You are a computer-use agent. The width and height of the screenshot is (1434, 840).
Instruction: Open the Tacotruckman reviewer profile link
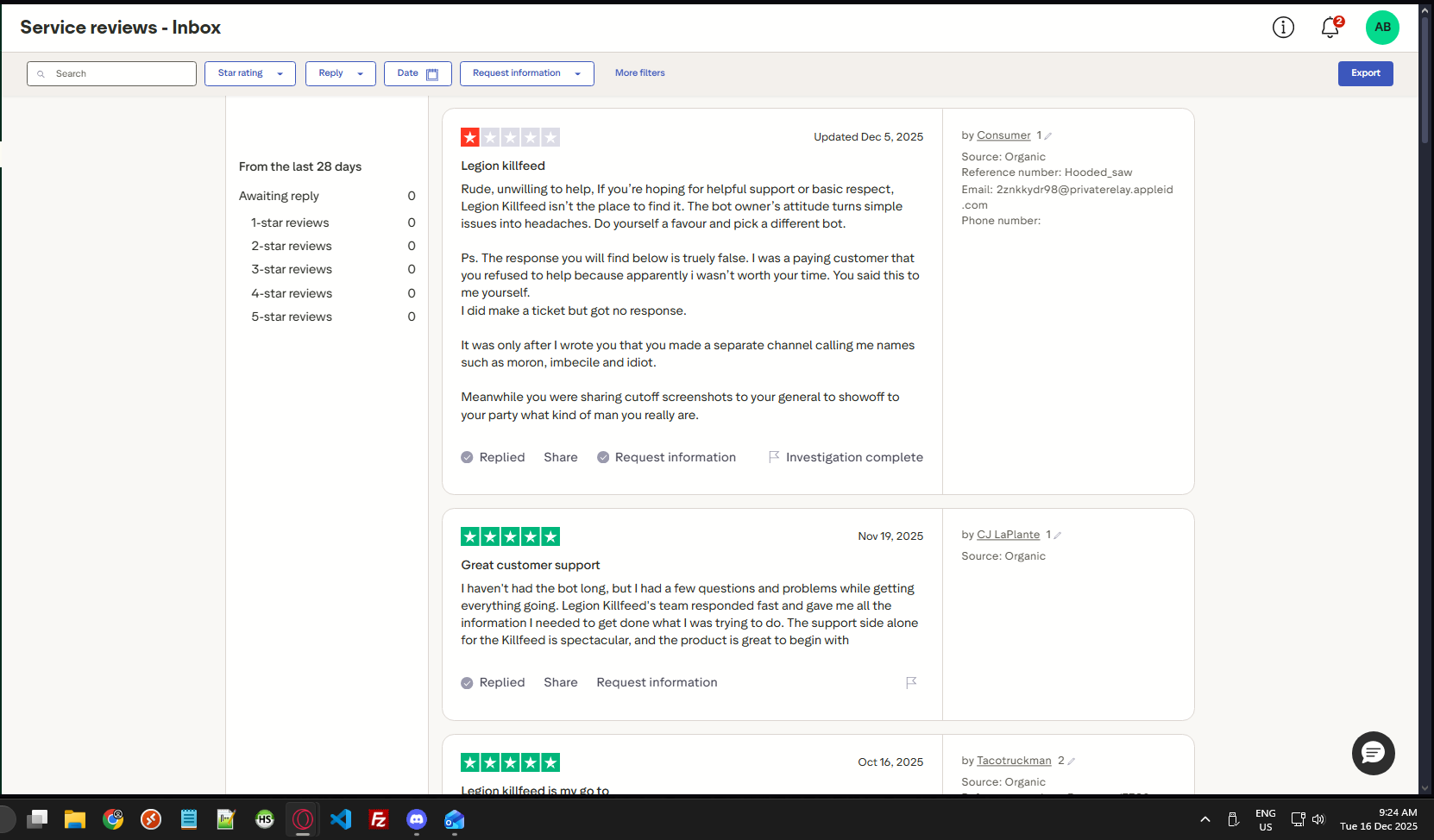tap(1014, 761)
